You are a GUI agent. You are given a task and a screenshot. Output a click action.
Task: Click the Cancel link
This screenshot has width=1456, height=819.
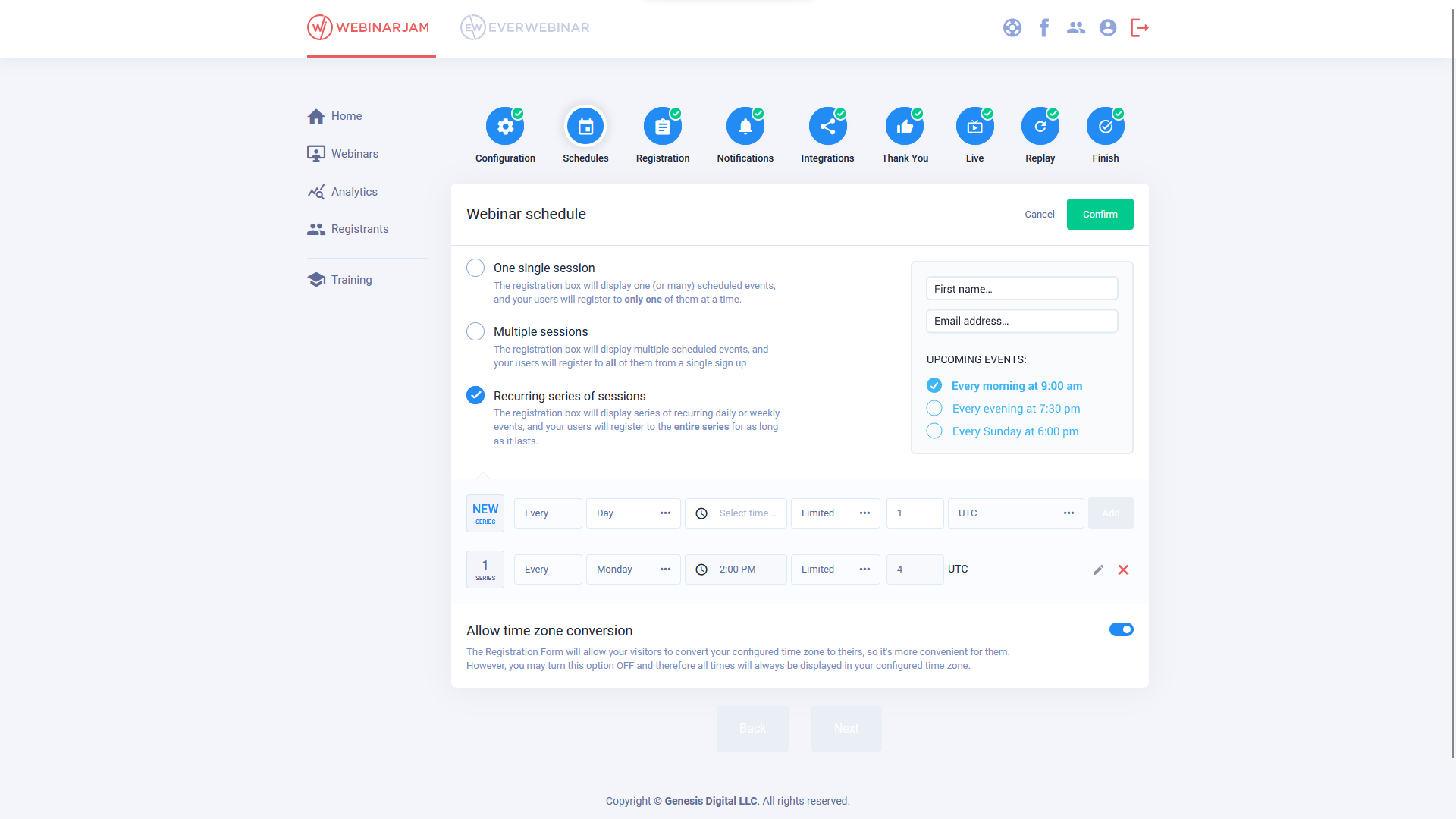[x=1039, y=215]
